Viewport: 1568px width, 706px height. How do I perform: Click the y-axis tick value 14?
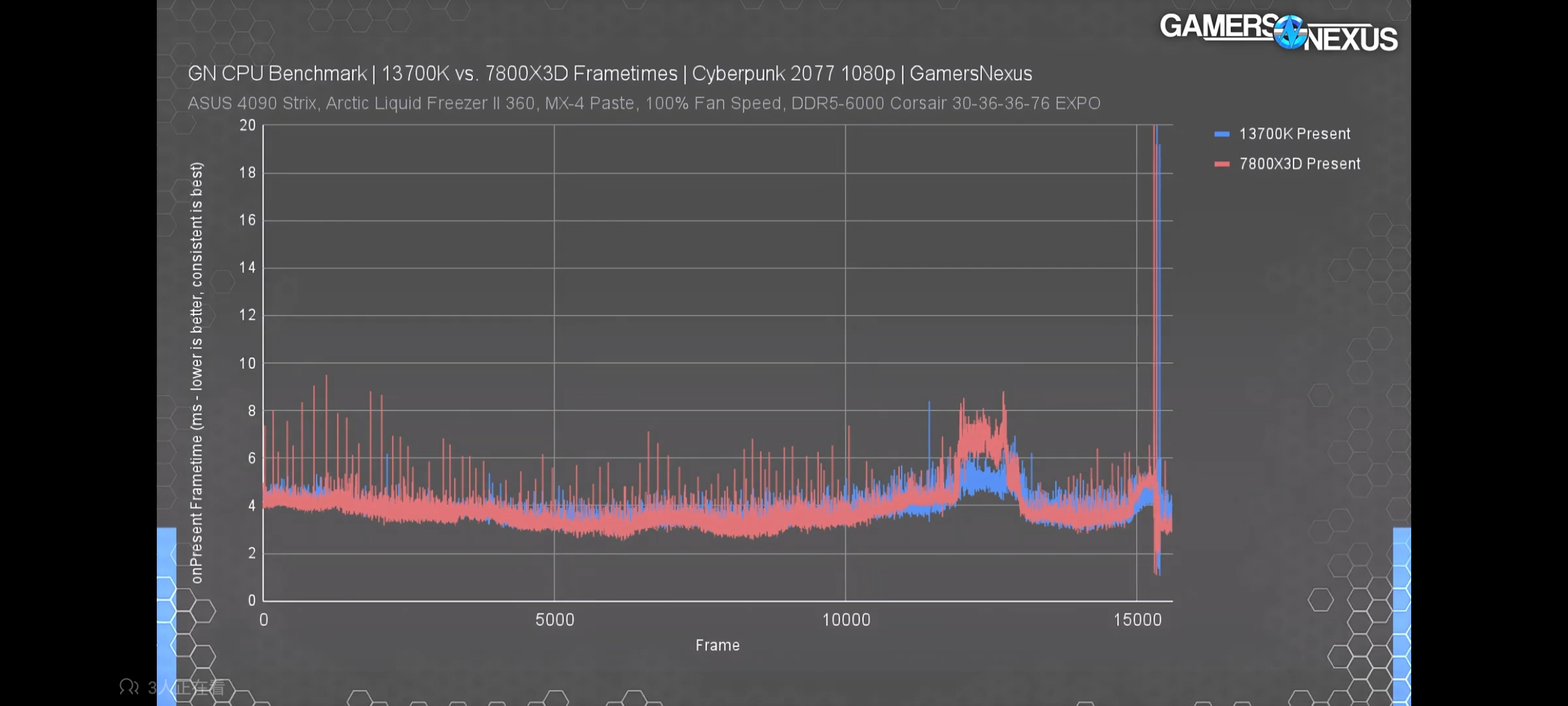[x=248, y=268]
